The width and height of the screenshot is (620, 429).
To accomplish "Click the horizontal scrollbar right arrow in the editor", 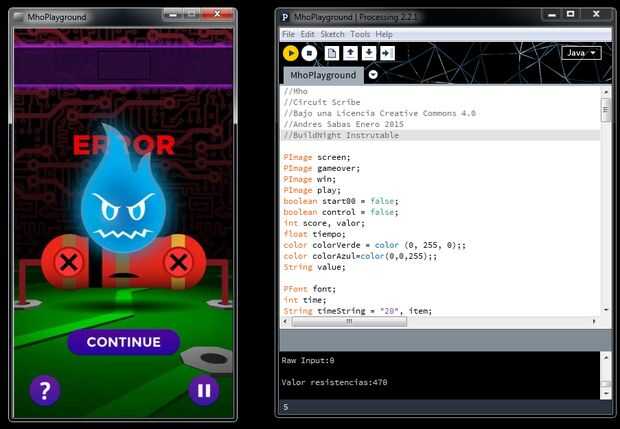I will pos(594,322).
